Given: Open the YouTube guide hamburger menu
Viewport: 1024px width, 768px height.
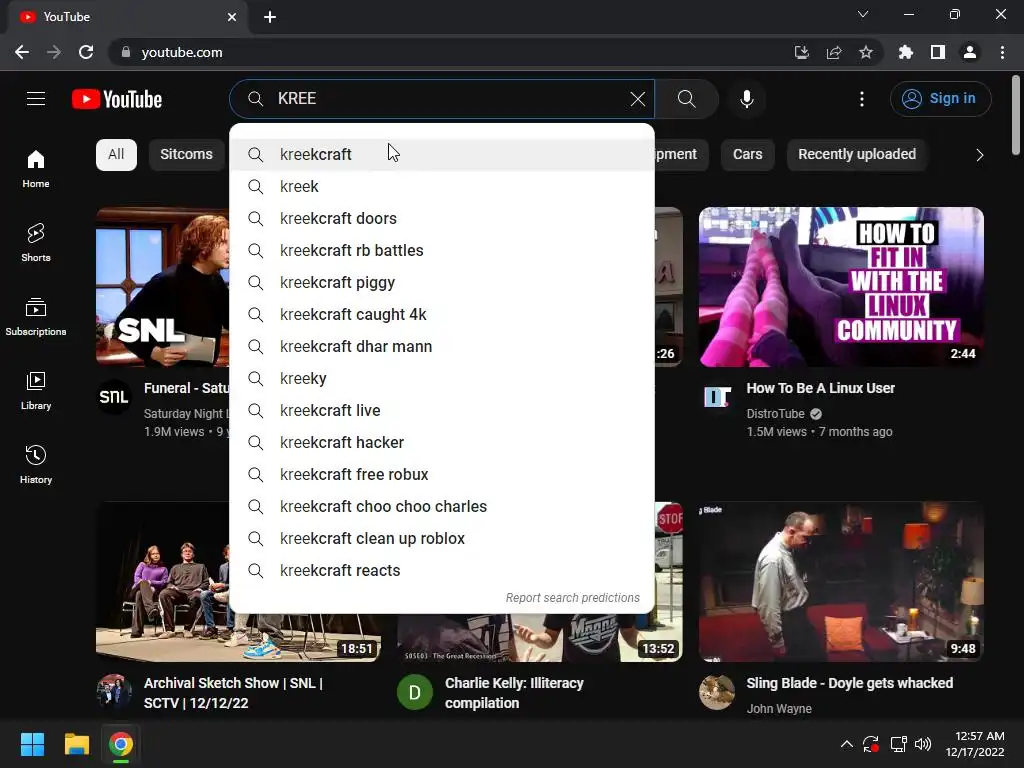Looking at the screenshot, I should pyautogui.click(x=36, y=99).
